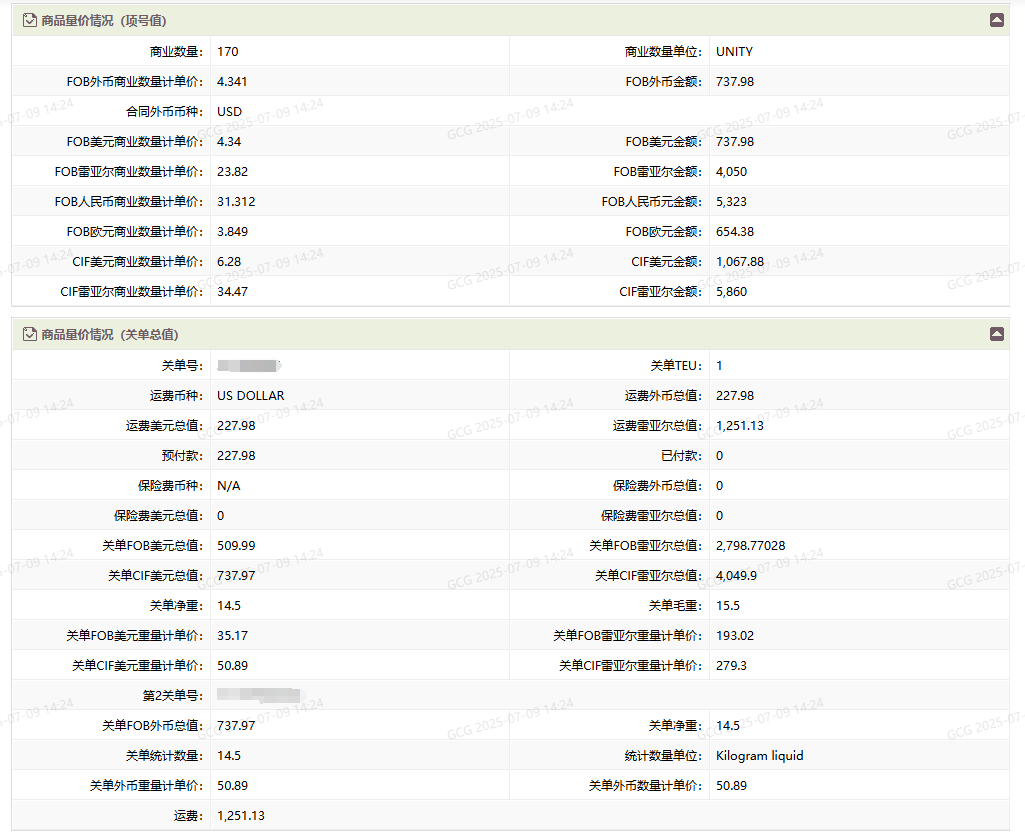Select the 商品量价情况（关单总值）header title
This screenshot has height=836, width=1025.
(110, 334)
